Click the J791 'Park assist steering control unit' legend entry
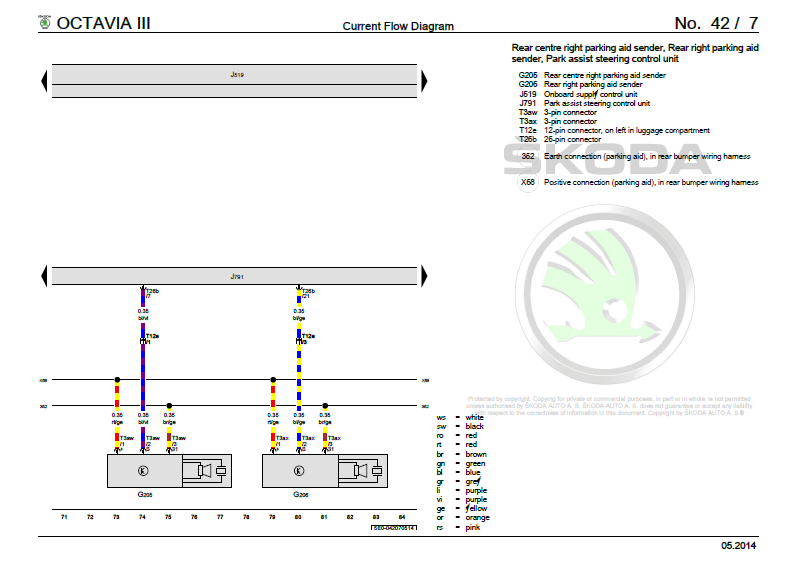The image size is (798, 563). [584, 103]
